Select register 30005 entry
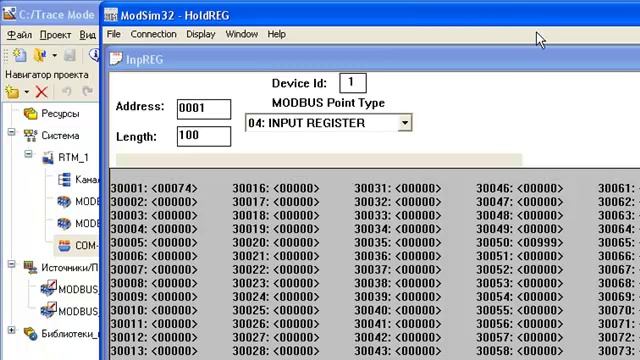This screenshot has height=360, width=640. click(x=154, y=242)
